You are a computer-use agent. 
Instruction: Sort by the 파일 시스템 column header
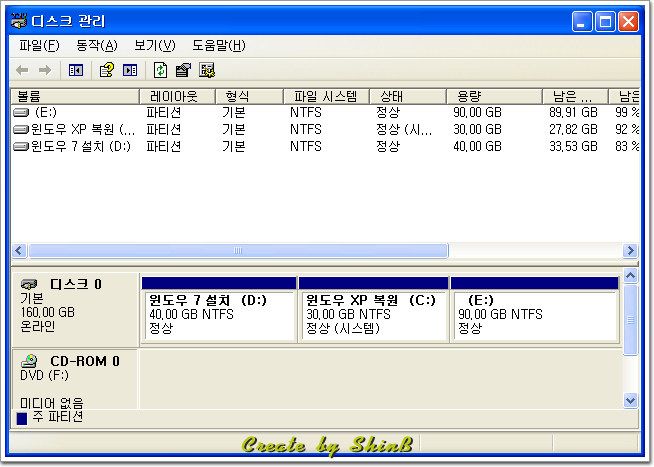click(x=327, y=96)
